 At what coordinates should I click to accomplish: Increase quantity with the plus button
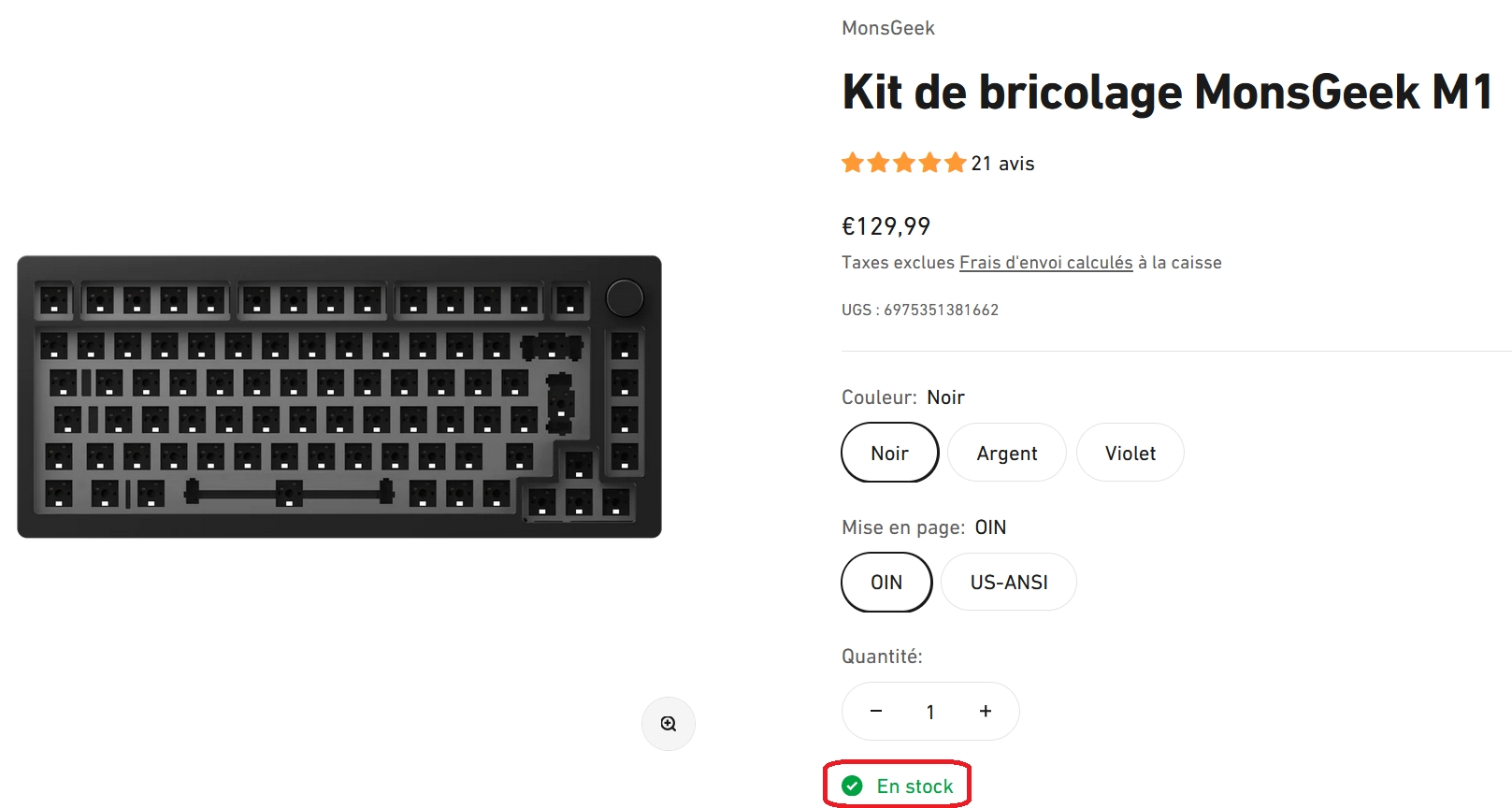[986, 712]
